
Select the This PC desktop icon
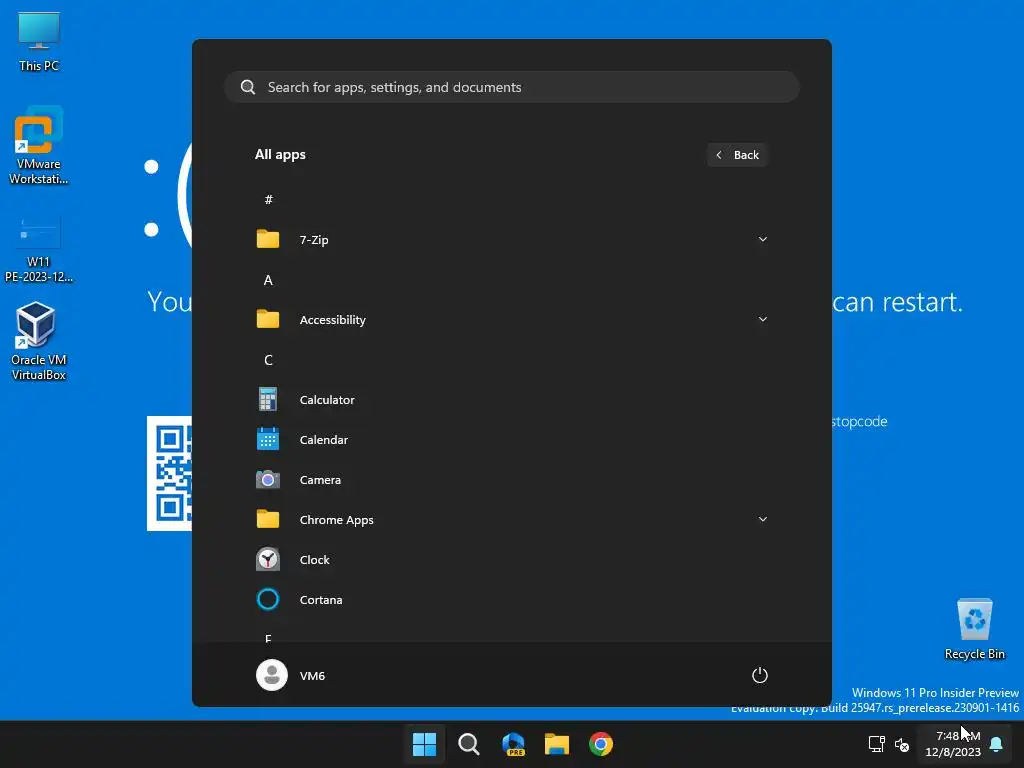pos(39,42)
